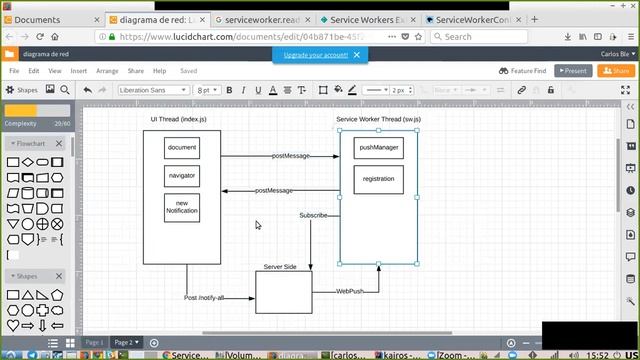Image resolution: width=640 pixels, height=360 pixels.
Task: Open the Carlos Ble account menu
Action: (618, 54)
